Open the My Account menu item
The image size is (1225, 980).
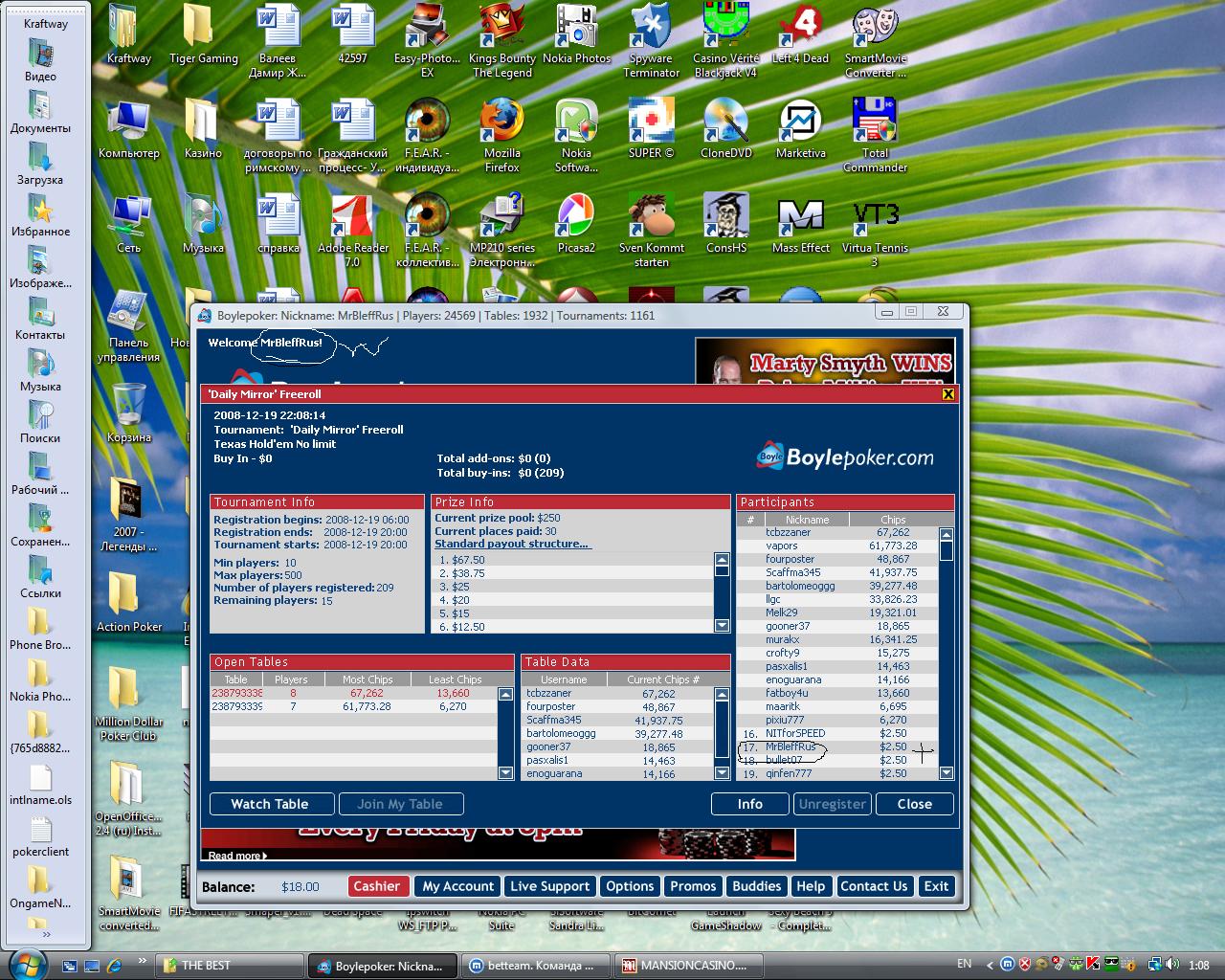(458, 886)
